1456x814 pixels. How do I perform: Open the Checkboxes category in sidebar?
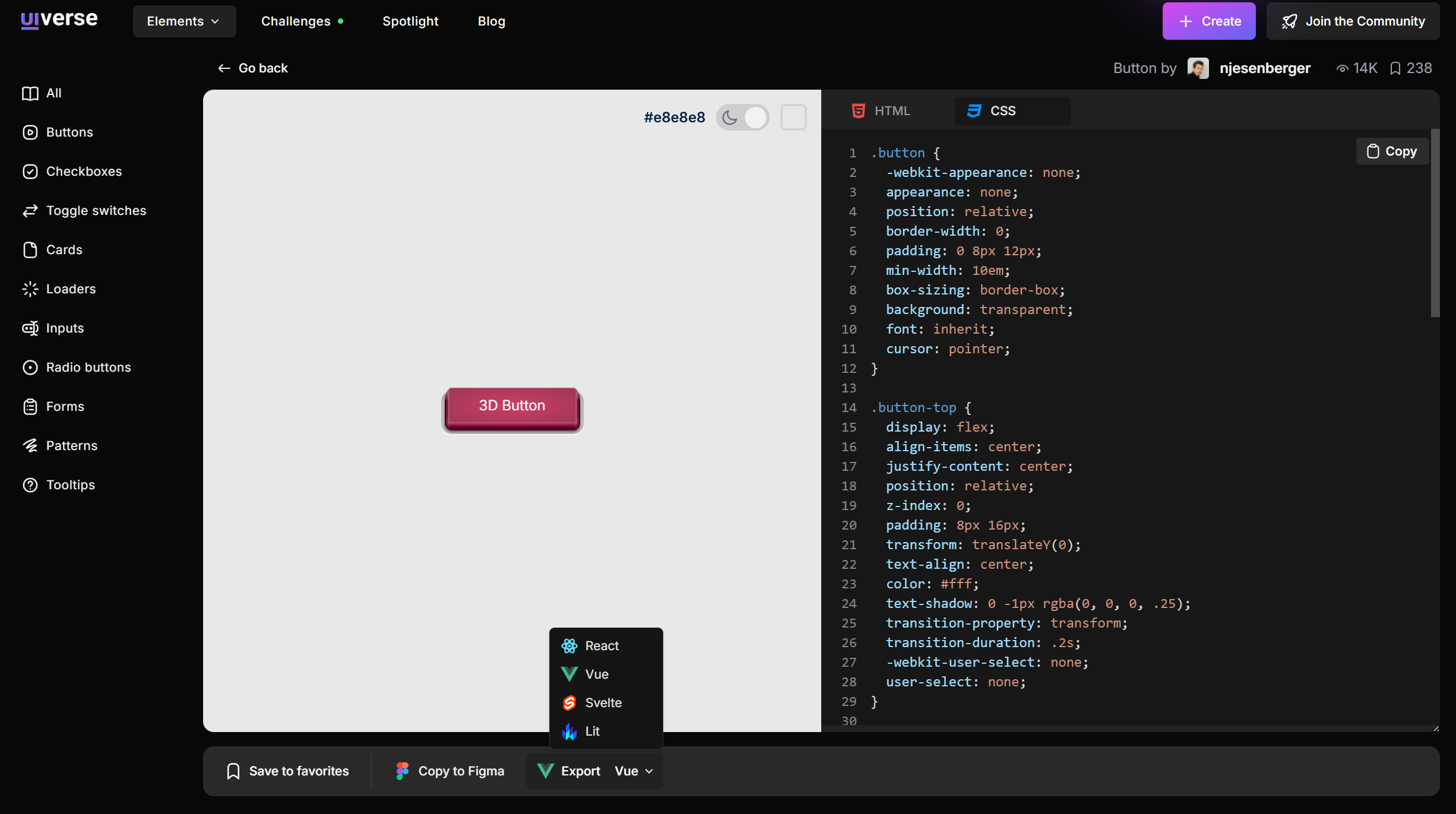(x=83, y=172)
